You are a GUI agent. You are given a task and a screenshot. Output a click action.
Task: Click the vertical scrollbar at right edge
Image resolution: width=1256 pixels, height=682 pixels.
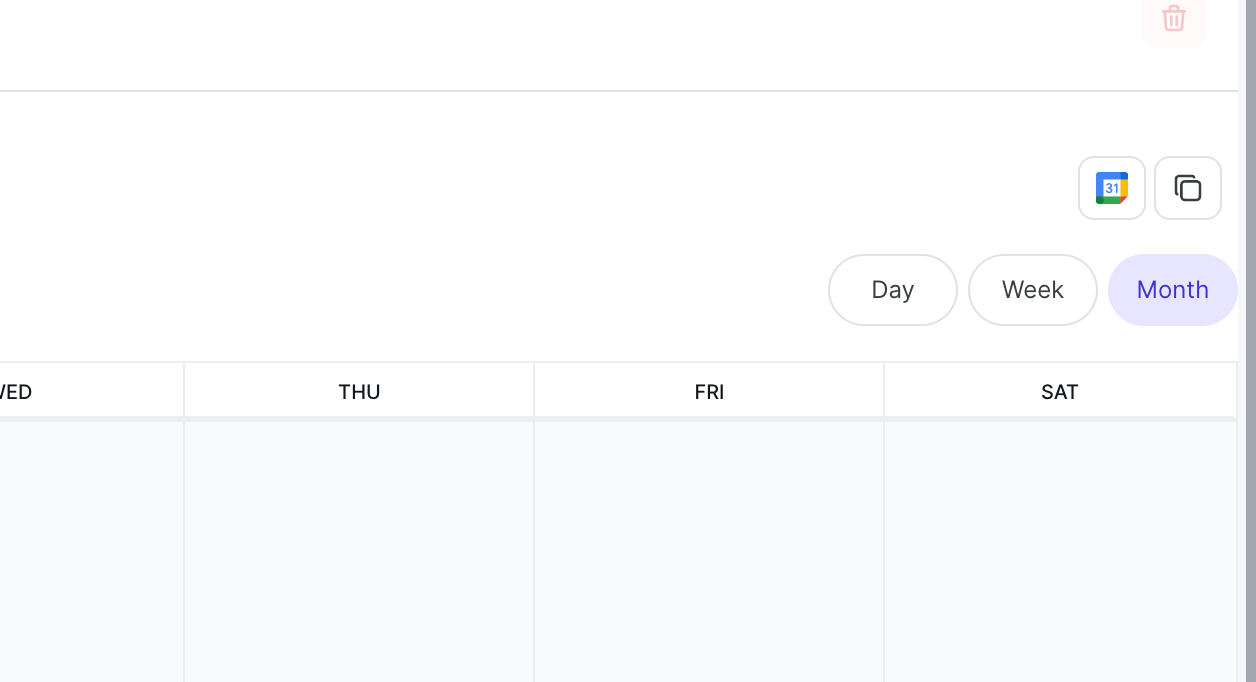1250,341
